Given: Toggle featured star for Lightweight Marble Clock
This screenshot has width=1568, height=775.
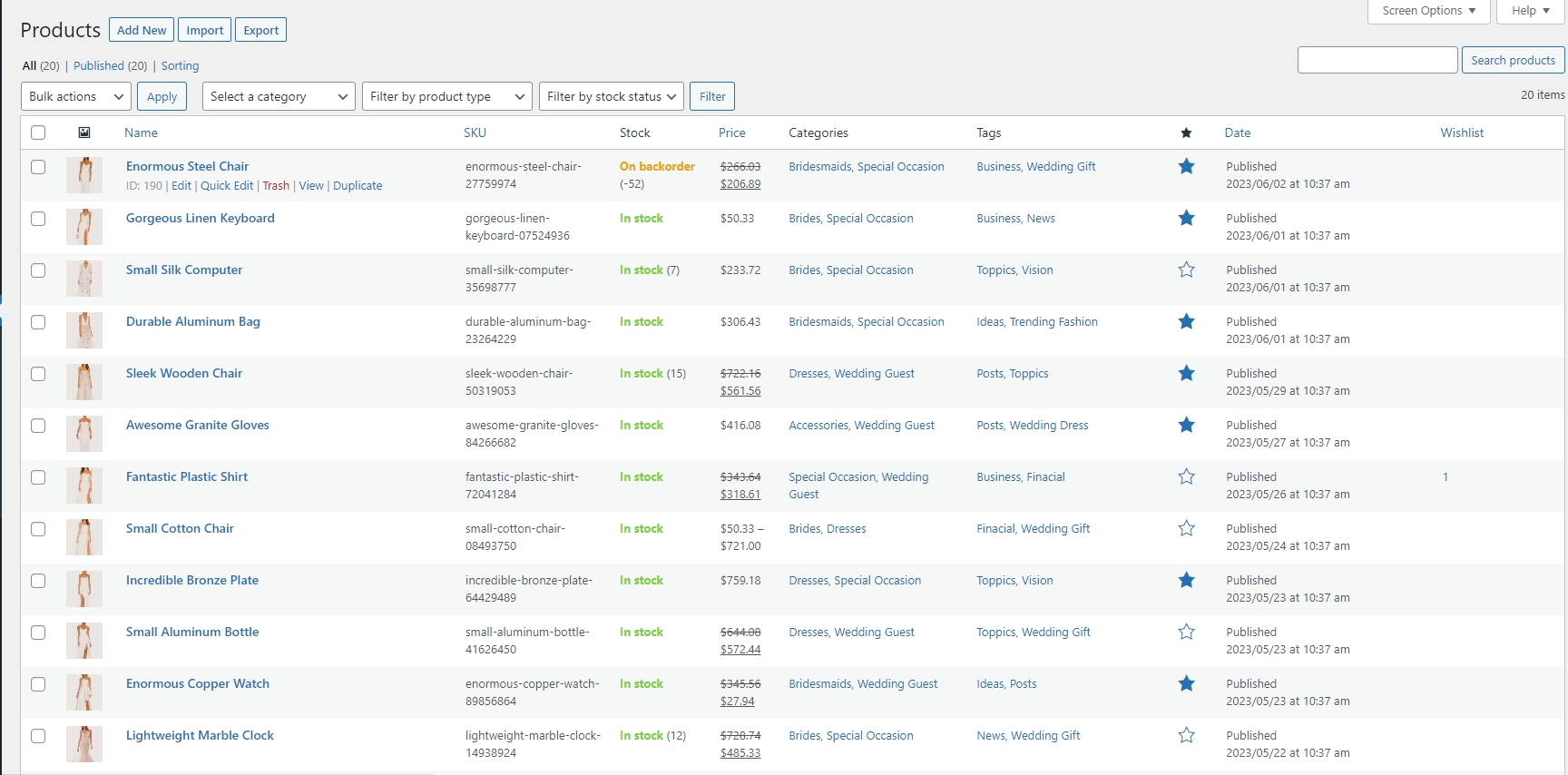Looking at the screenshot, I should (x=1186, y=736).
